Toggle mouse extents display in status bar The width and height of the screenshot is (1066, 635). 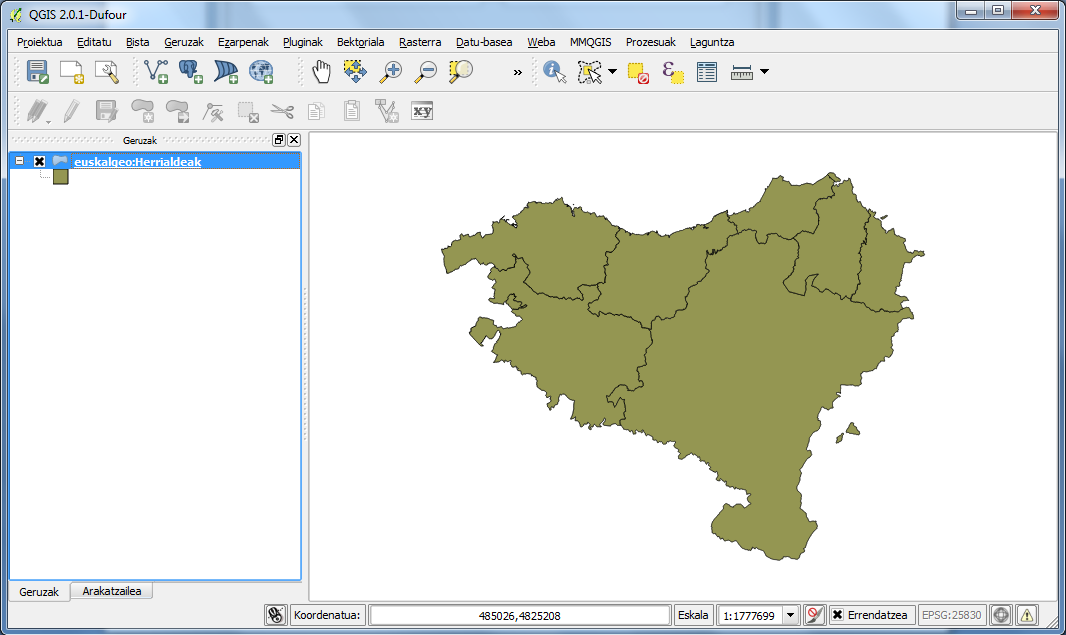tap(276, 615)
